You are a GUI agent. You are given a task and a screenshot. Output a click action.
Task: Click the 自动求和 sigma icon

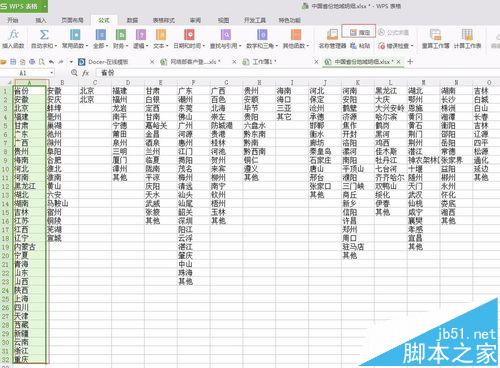click(44, 35)
